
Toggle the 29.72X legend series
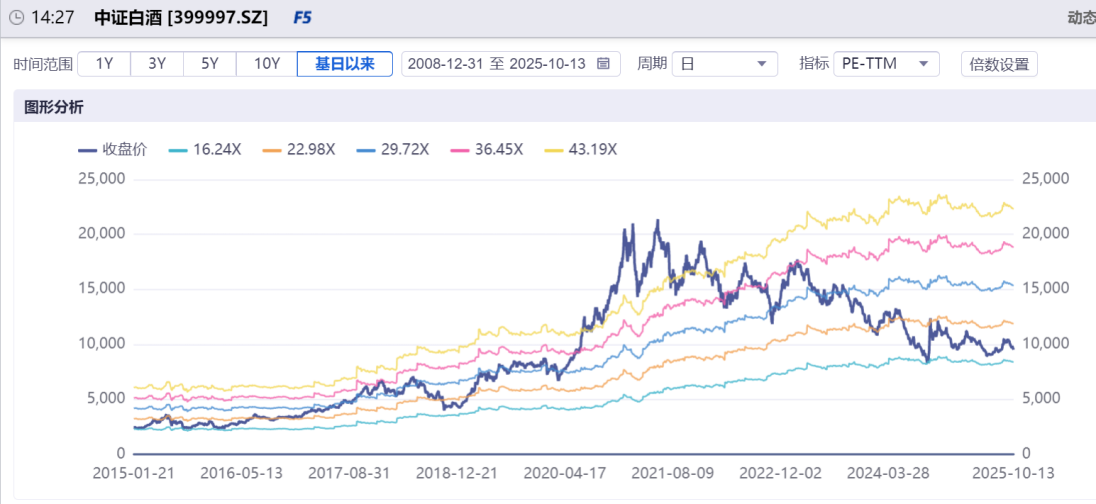[x=393, y=149]
